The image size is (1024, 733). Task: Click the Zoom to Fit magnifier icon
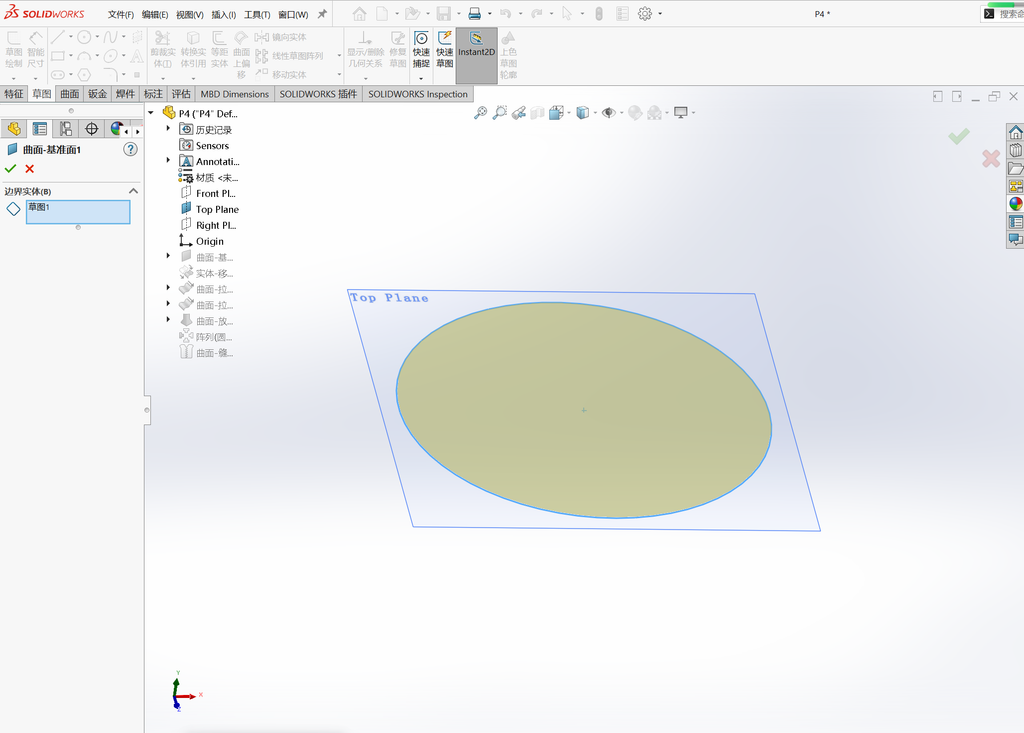[480, 113]
